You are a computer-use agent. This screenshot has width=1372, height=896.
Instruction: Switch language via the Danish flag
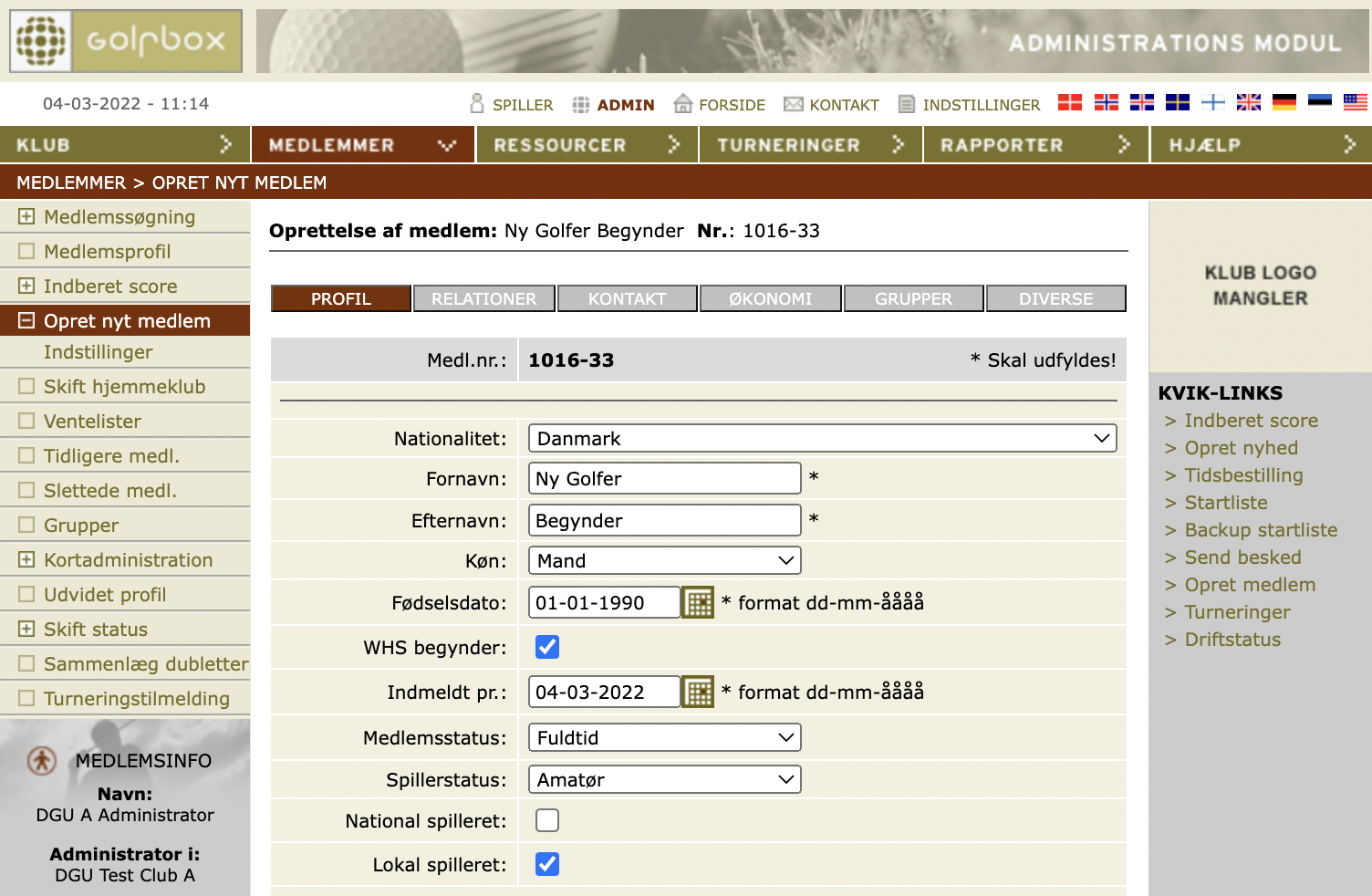1069,103
